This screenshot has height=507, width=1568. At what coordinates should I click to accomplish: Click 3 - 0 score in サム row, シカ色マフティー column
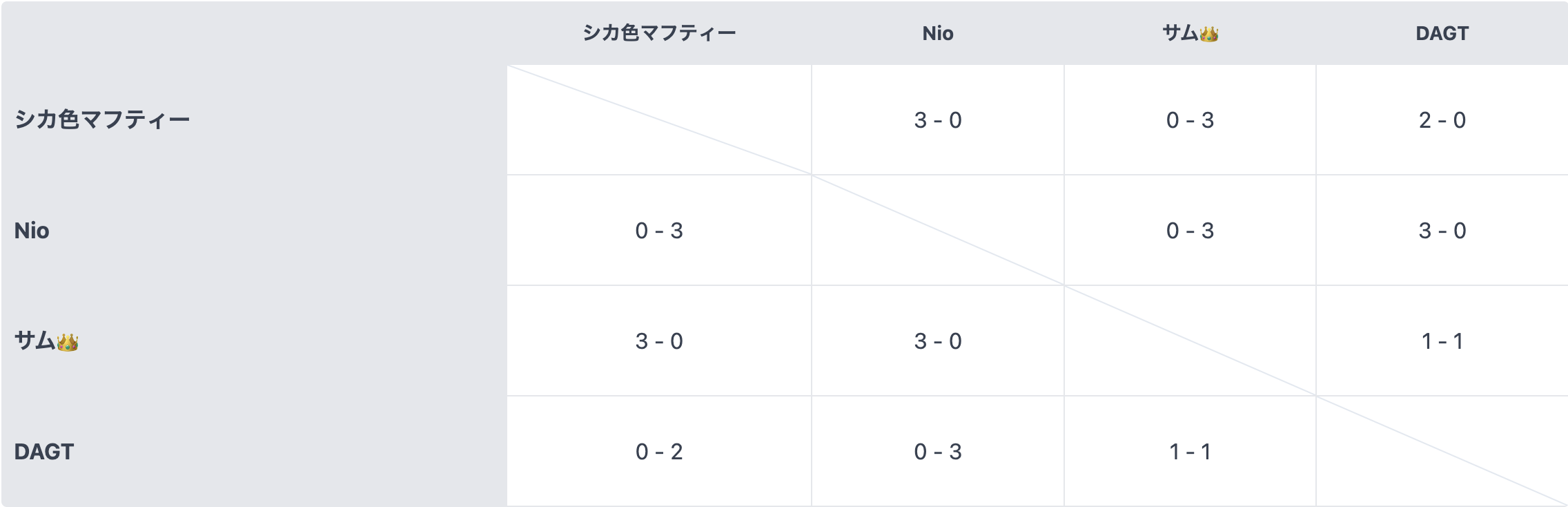pos(659,341)
